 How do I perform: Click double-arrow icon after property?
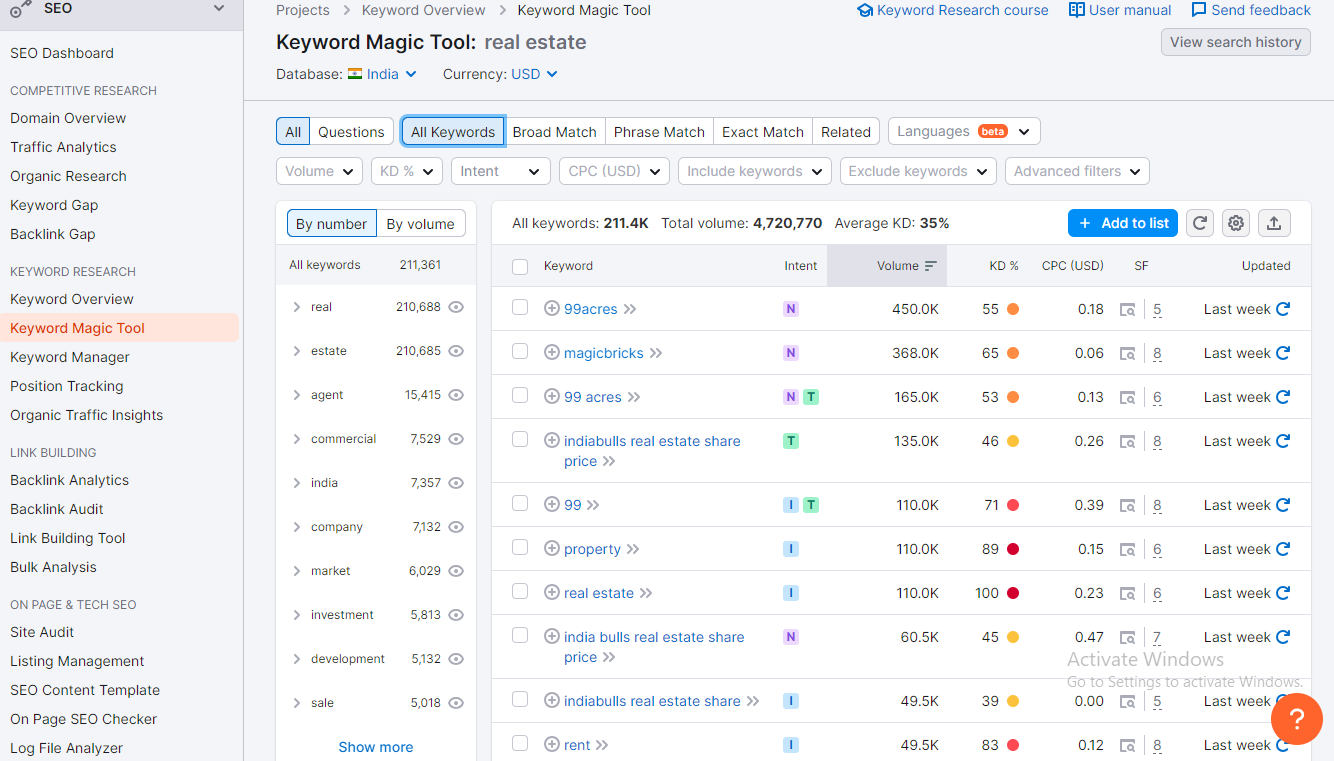[x=633, y=549]
